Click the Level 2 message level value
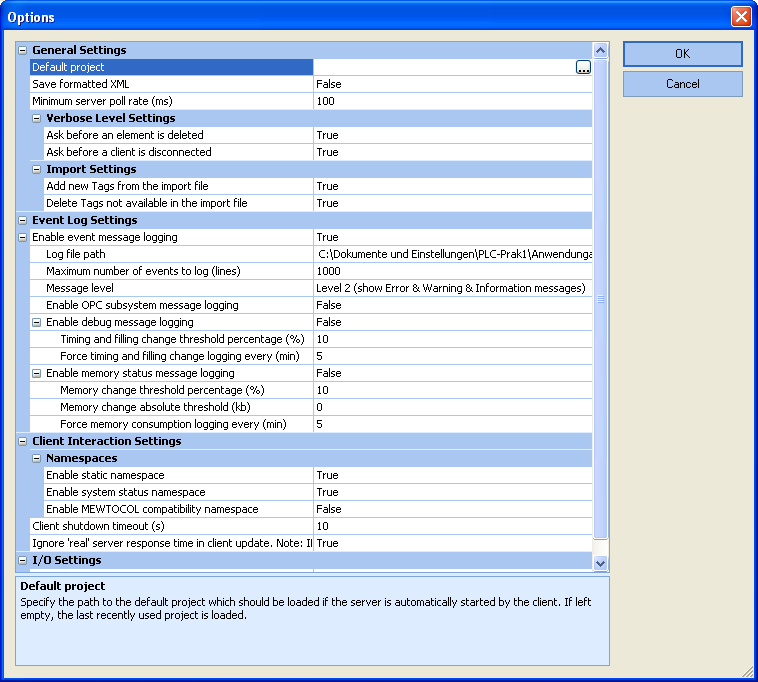This screenshot has width=758, height=682. [x=451, y=288]
